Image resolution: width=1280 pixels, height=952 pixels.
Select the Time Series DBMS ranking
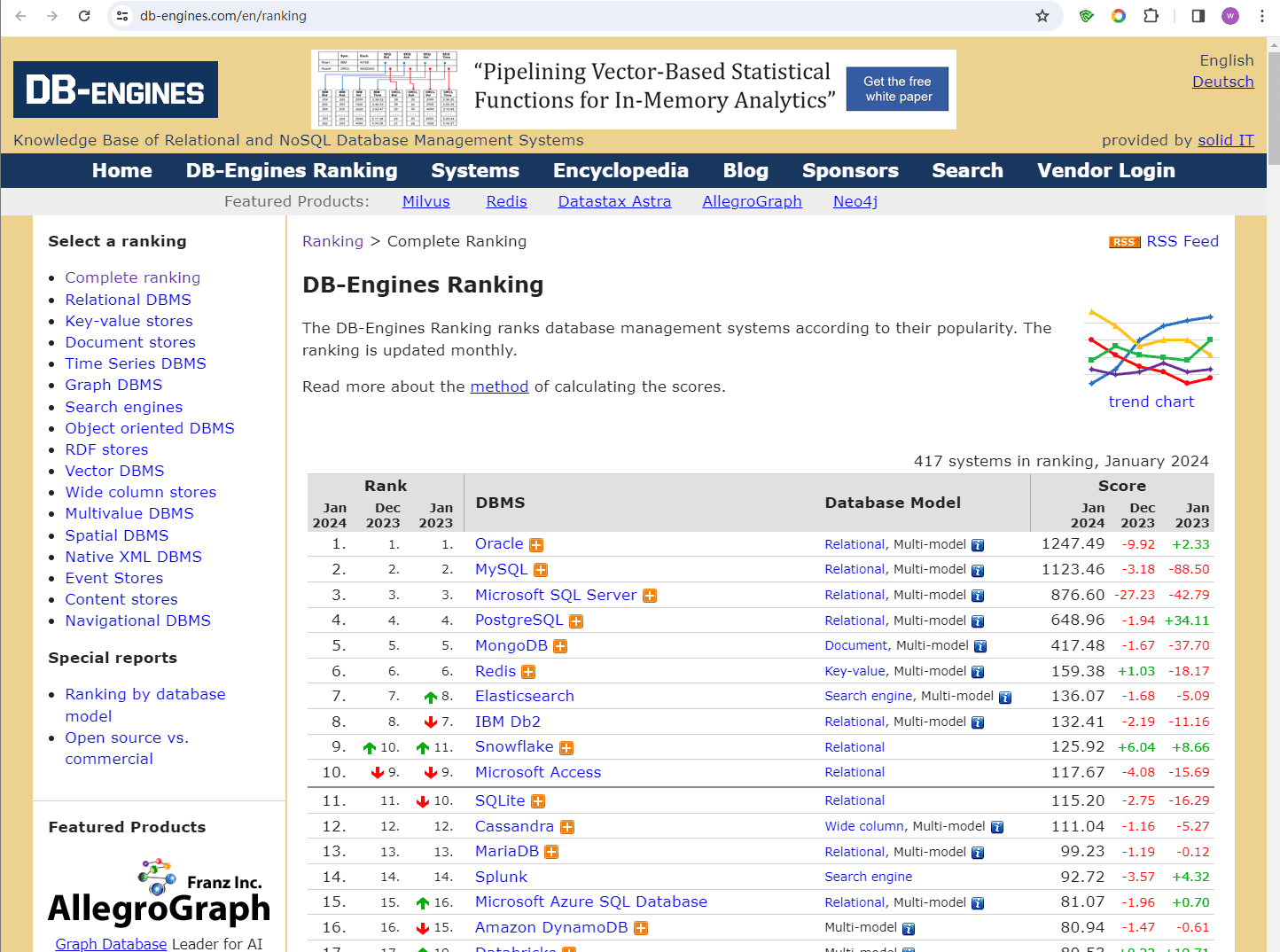[136, 363]
